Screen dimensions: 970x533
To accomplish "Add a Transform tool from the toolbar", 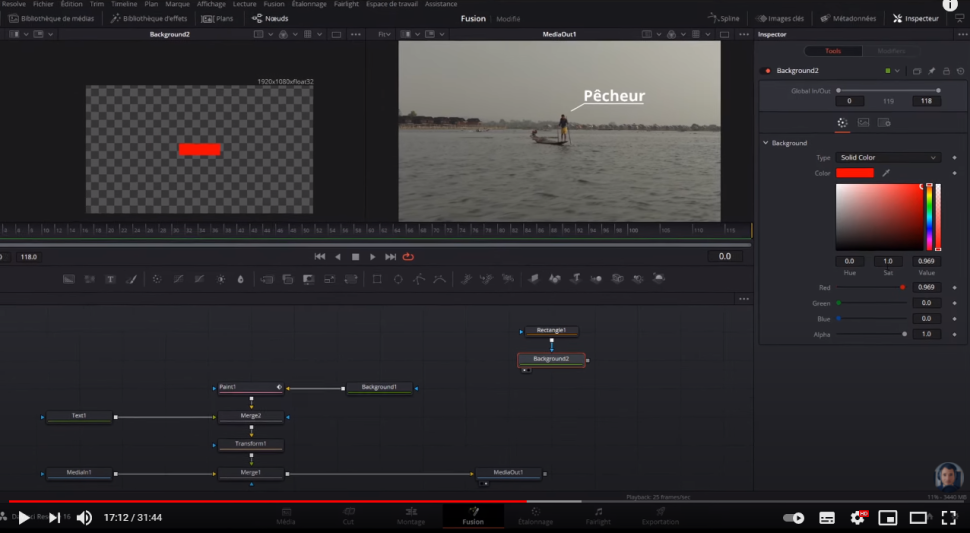I will coord(351,279).
